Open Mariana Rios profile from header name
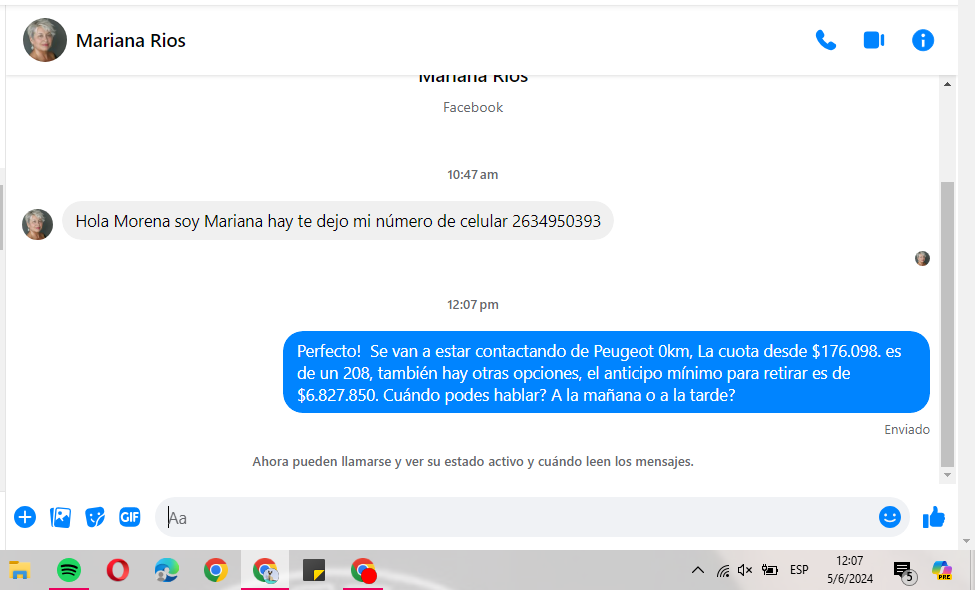The height and width of the screenshot is (590, 975). pos(131,41)
